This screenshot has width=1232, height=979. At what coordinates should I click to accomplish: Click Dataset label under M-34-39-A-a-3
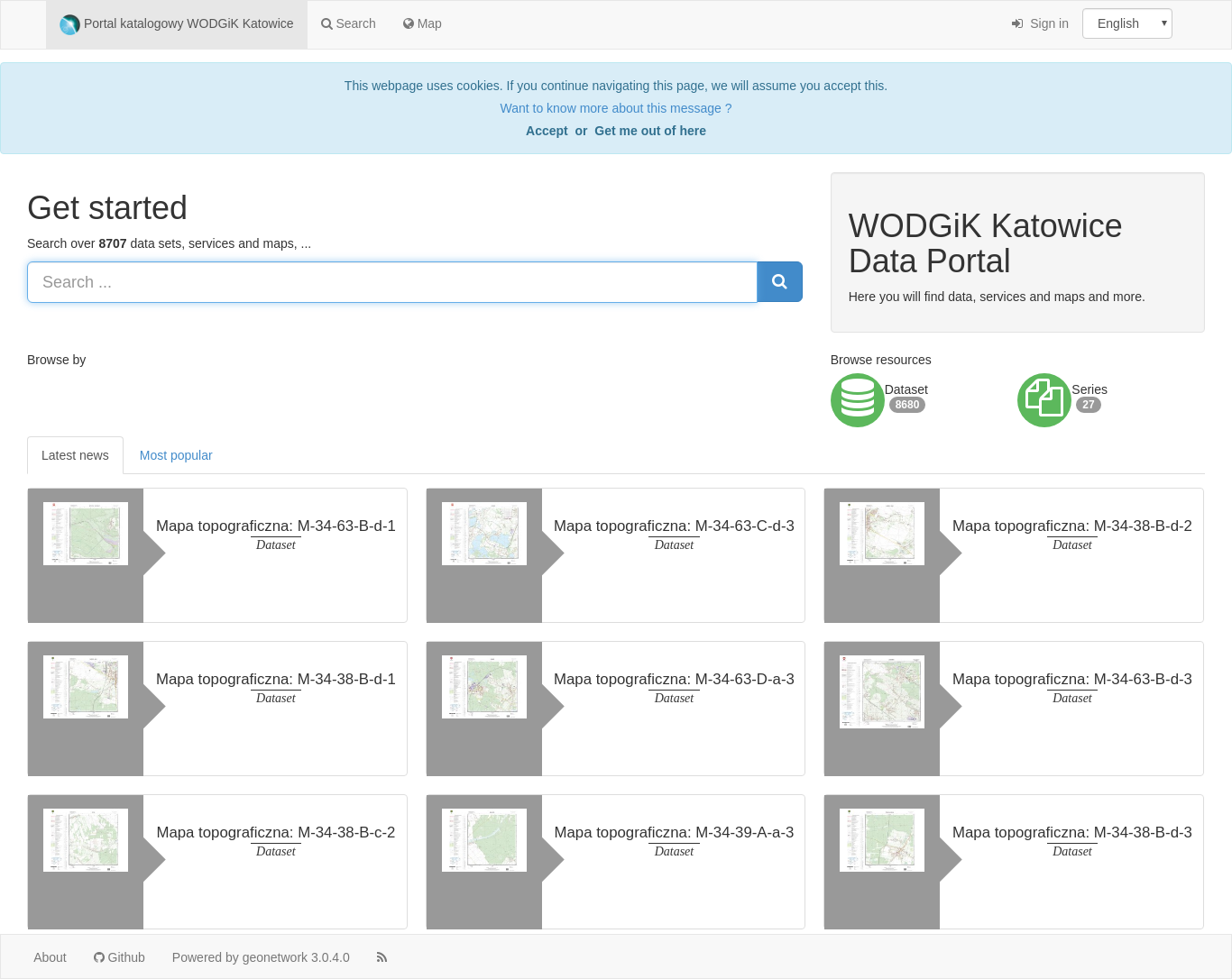pyautogui.click(x=674, y=851)
